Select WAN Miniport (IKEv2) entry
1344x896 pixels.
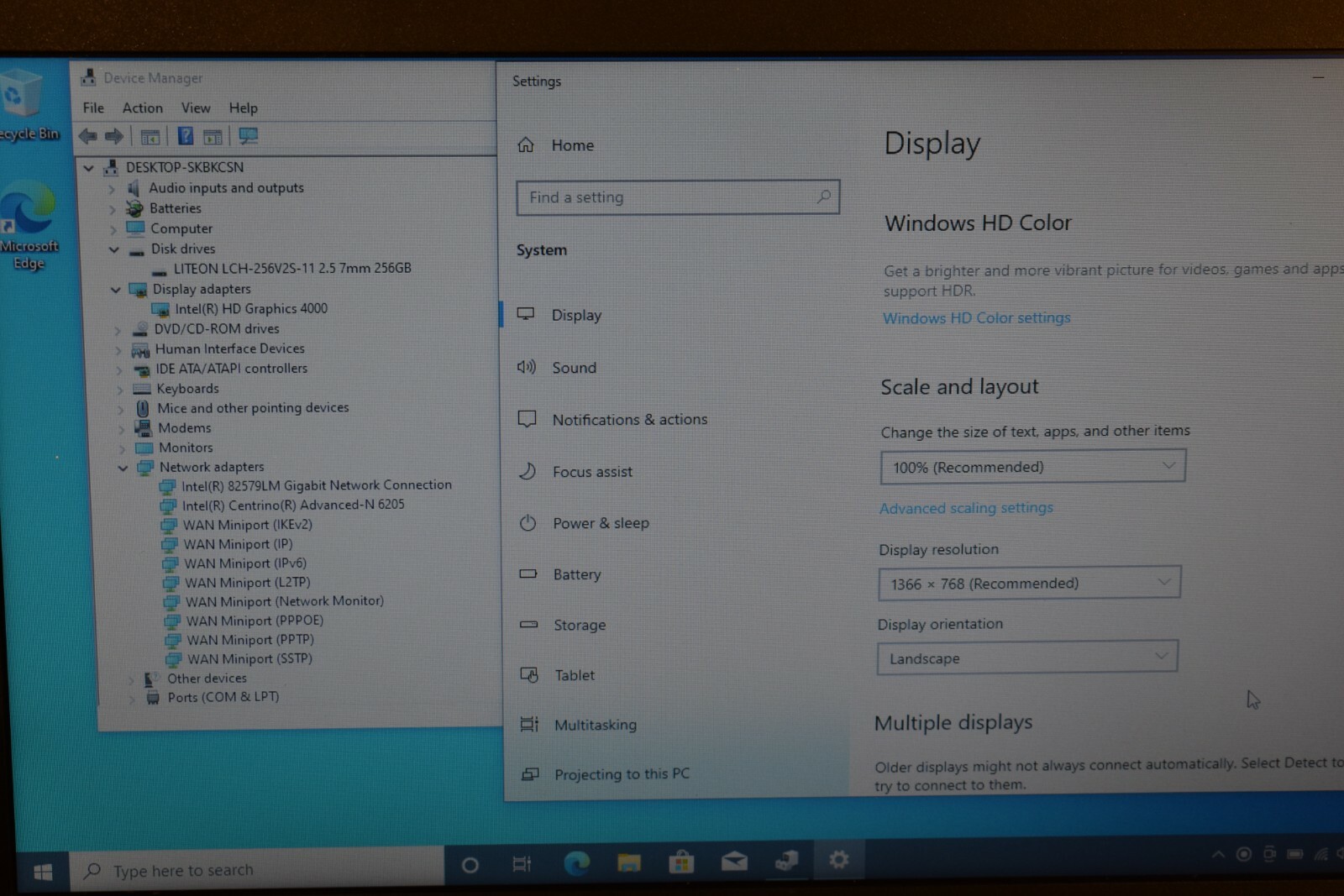coord(247,525)
